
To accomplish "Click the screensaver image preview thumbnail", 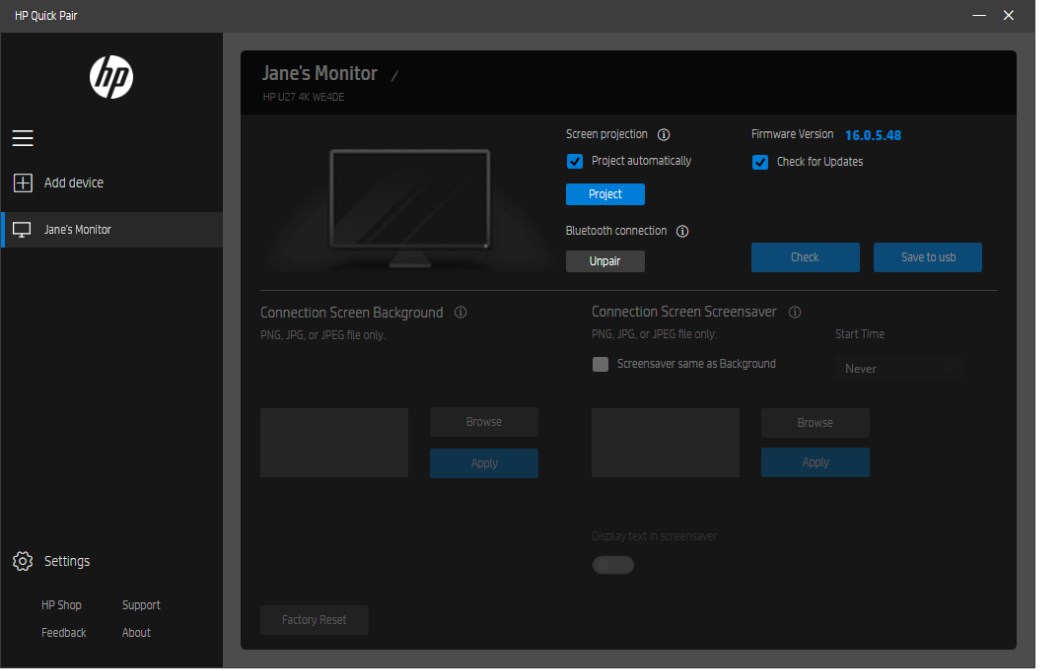I will [x=667, y=444].
